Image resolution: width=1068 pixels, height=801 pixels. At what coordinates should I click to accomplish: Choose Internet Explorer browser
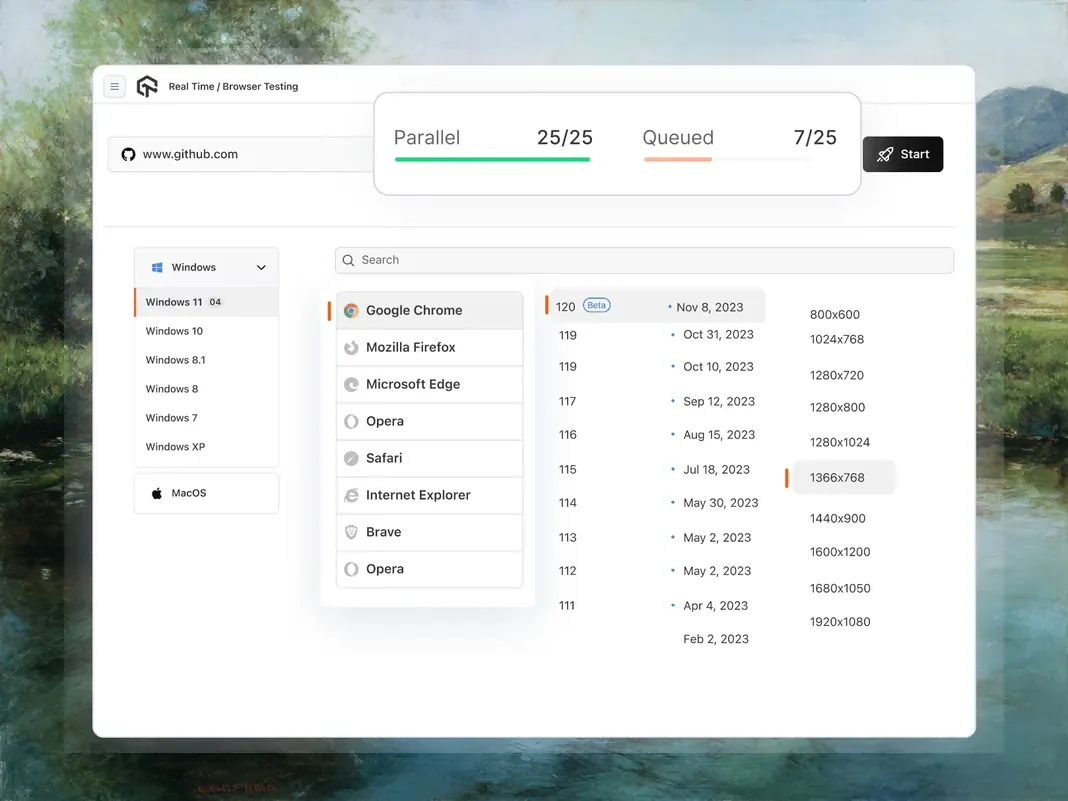pyautogui.click(x=429, y=495)
